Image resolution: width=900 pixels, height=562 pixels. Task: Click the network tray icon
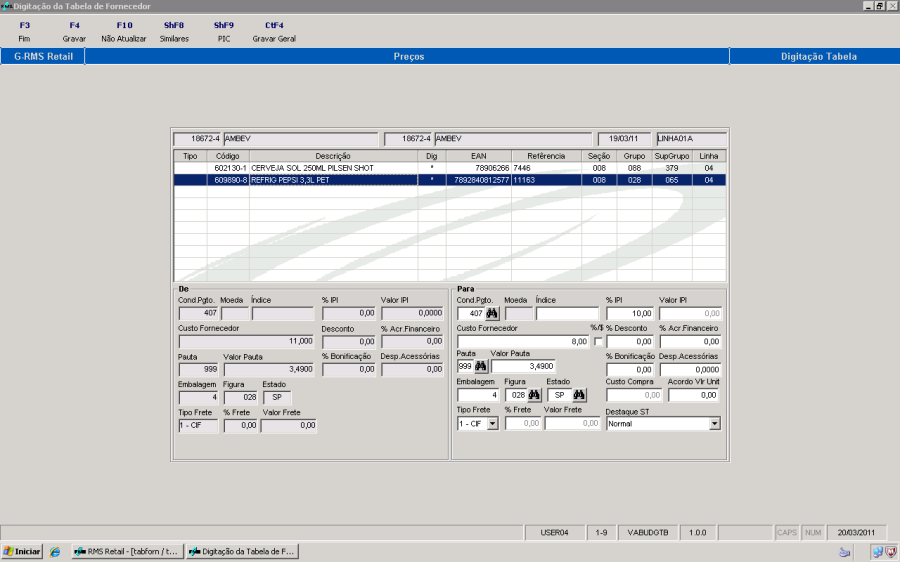pyautogui.click(x=878, y=552)
